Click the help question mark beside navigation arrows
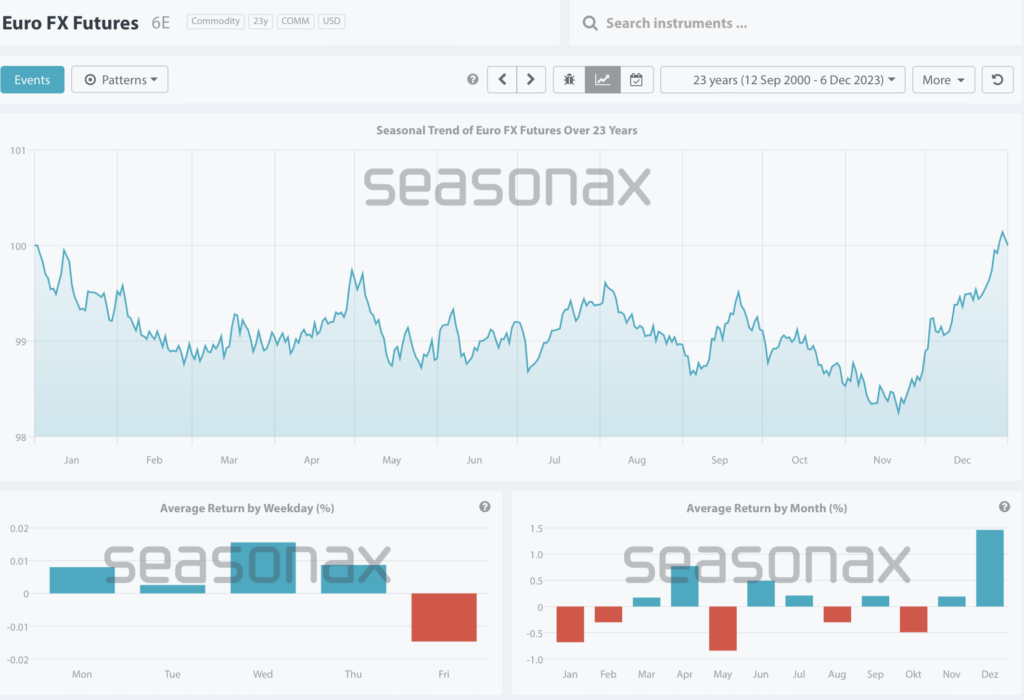The image size is (1024, 700). [473, 80]
